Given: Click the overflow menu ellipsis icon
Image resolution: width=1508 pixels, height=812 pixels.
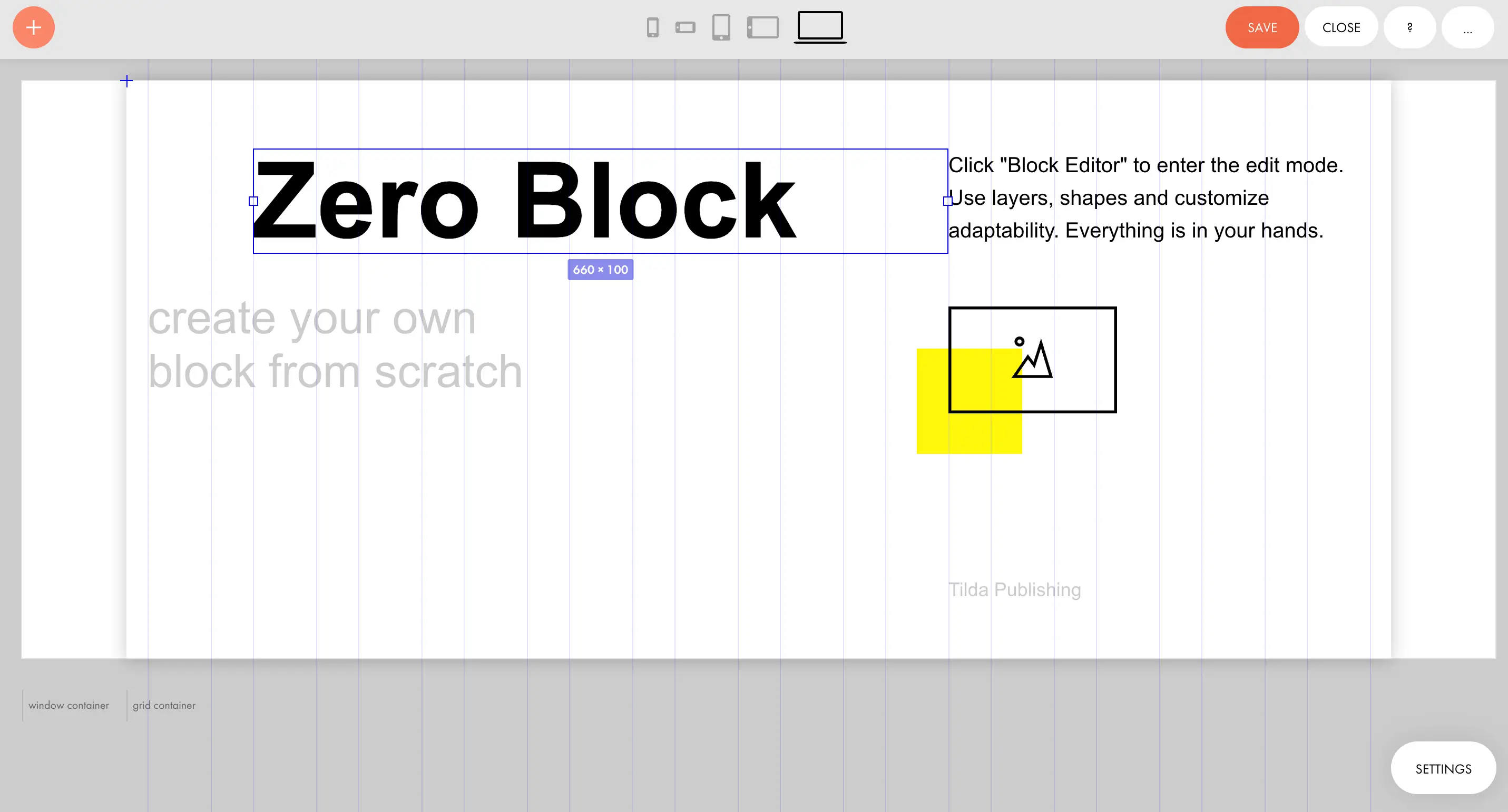Looking at the screenshot, I should click(x=1468, y=27).
